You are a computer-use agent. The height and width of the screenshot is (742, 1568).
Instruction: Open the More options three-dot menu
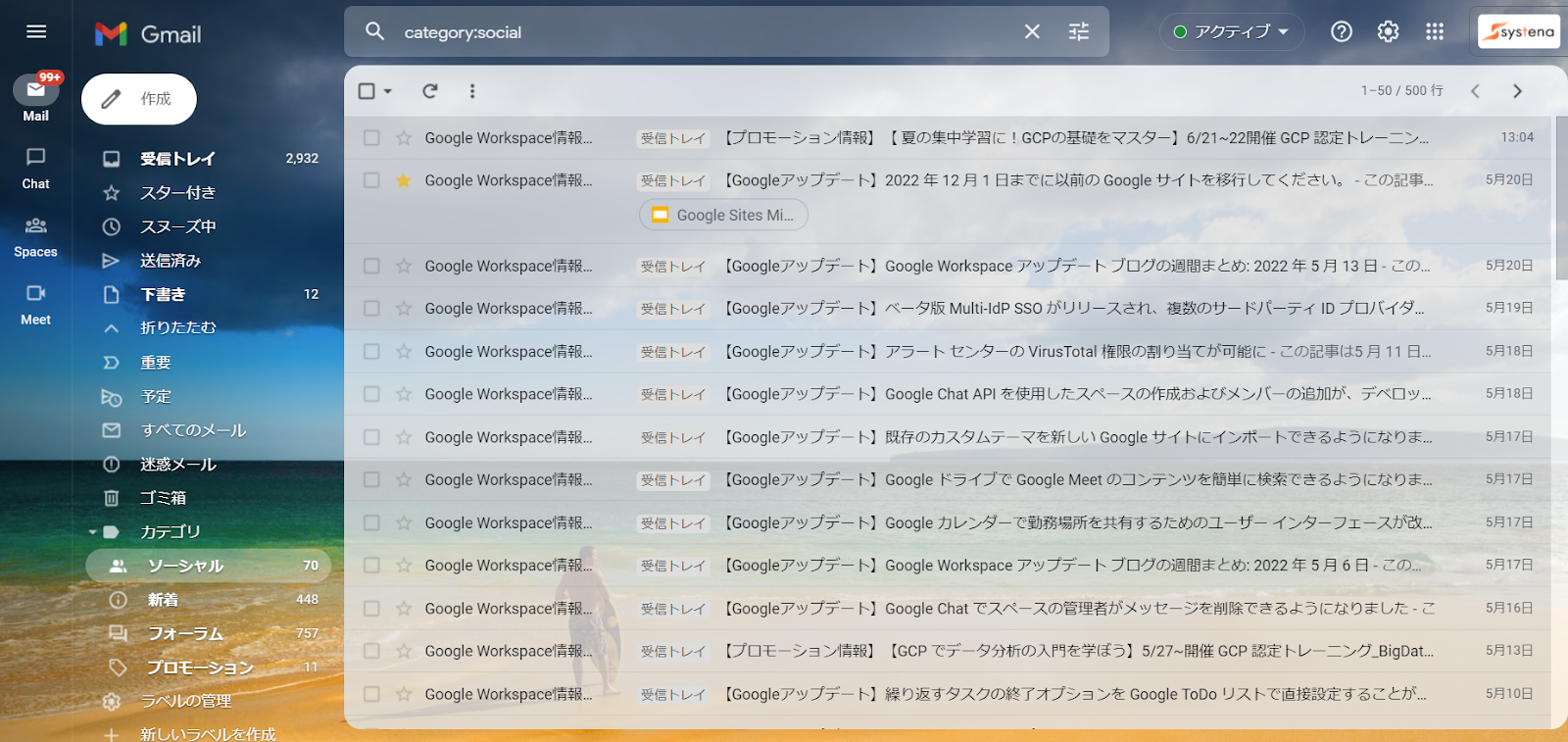pos(472,91)
